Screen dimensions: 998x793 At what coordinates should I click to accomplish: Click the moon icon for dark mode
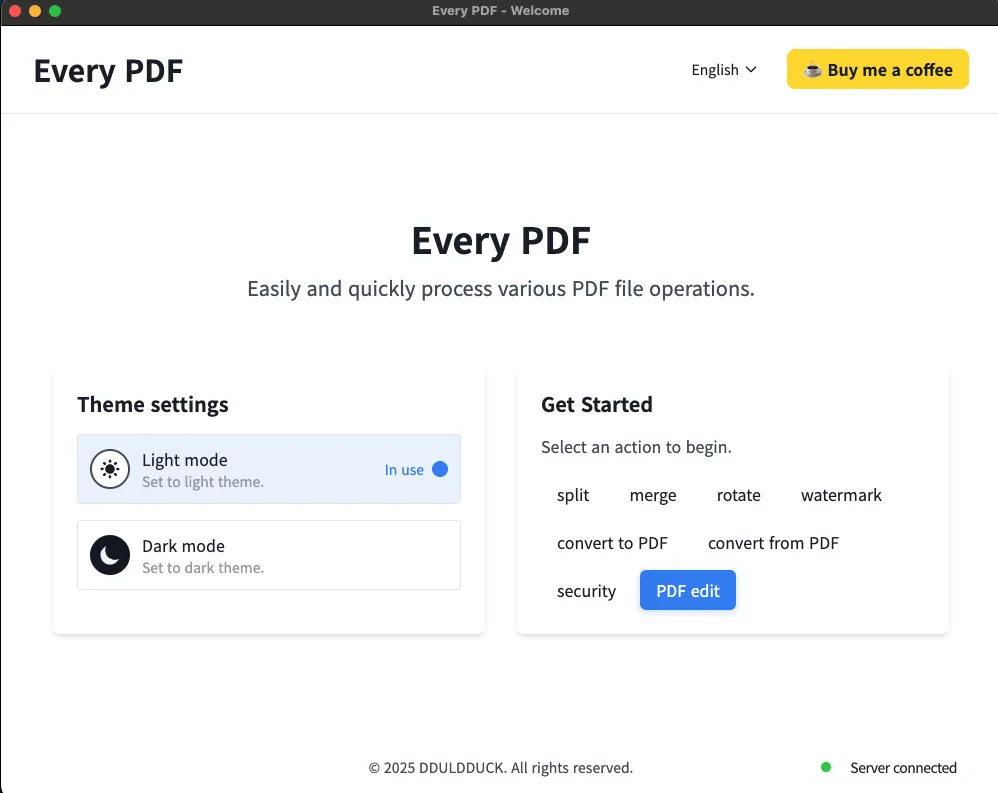(x=110, y=555)
